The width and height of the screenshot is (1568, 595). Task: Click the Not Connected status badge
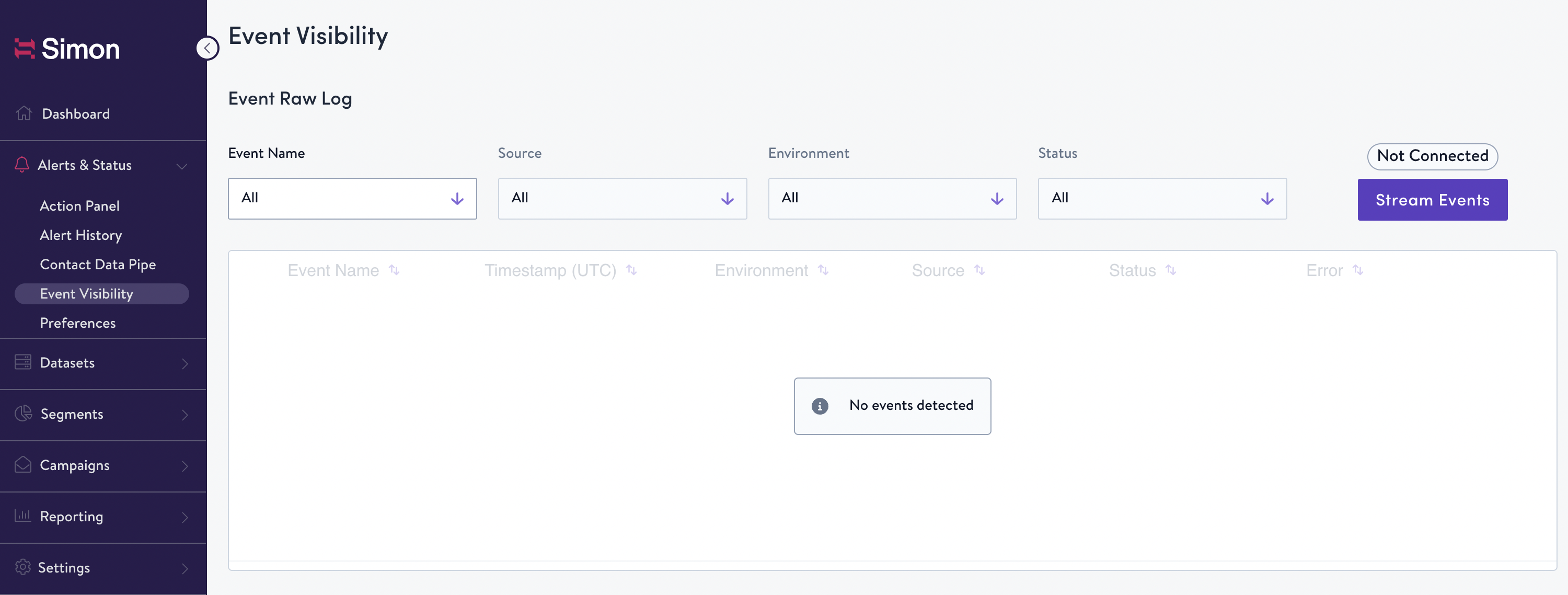(1432, 156)
